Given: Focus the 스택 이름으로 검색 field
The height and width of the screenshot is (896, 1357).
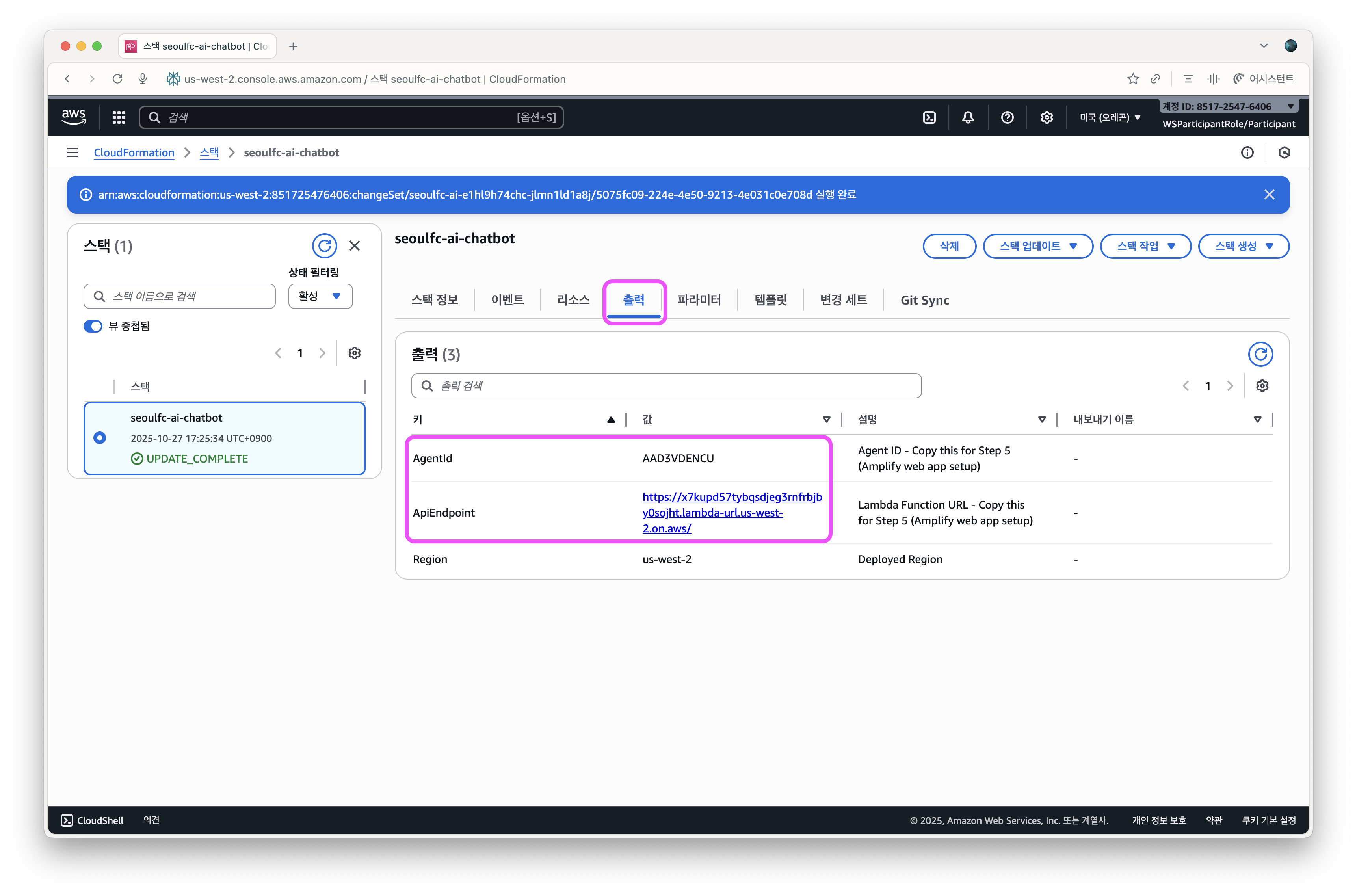Looking at the screenshot, I should pyautogui.click(x=179, y=296).
